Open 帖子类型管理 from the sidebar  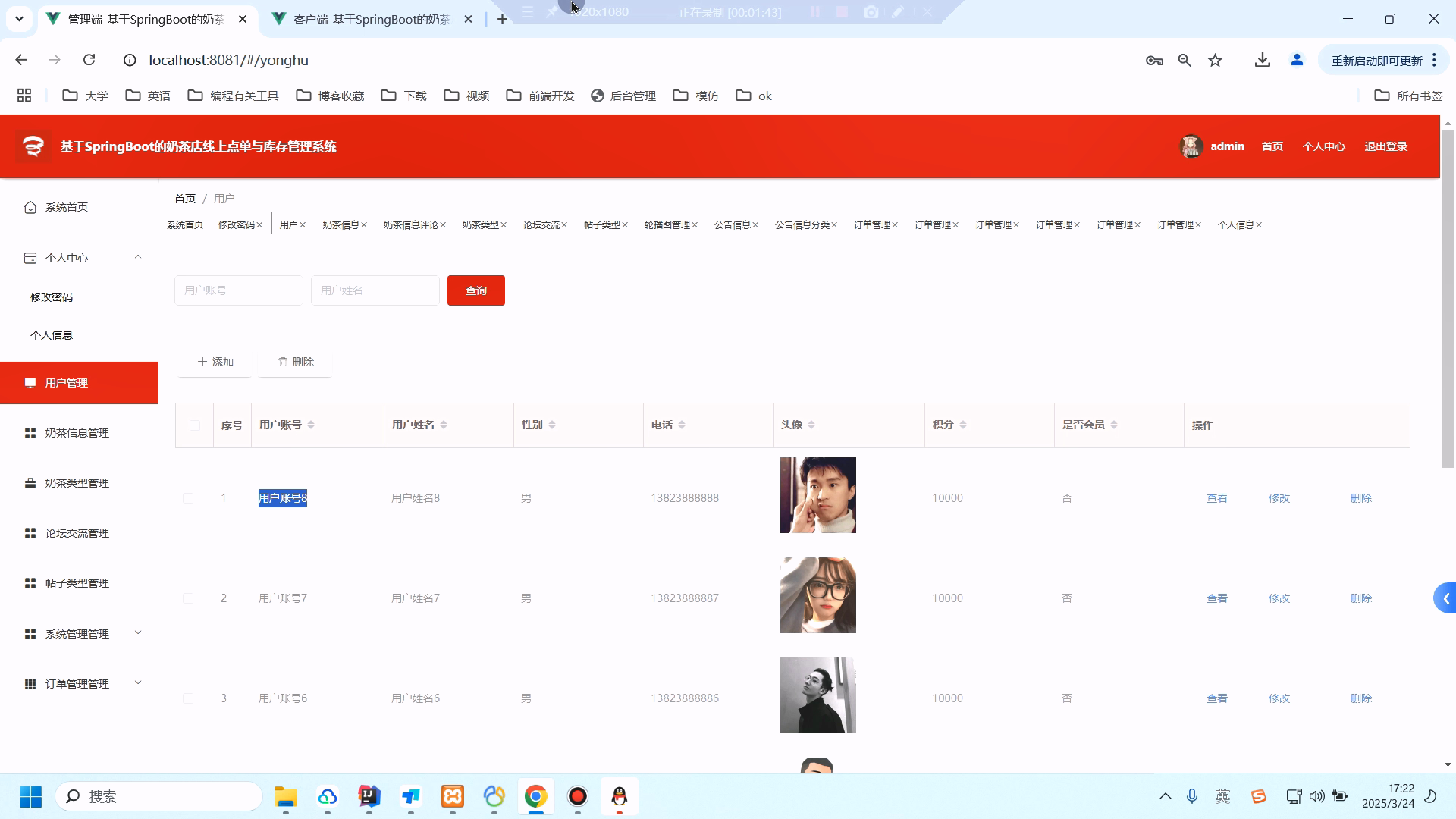pyautogui.click(x=76, y=582)
